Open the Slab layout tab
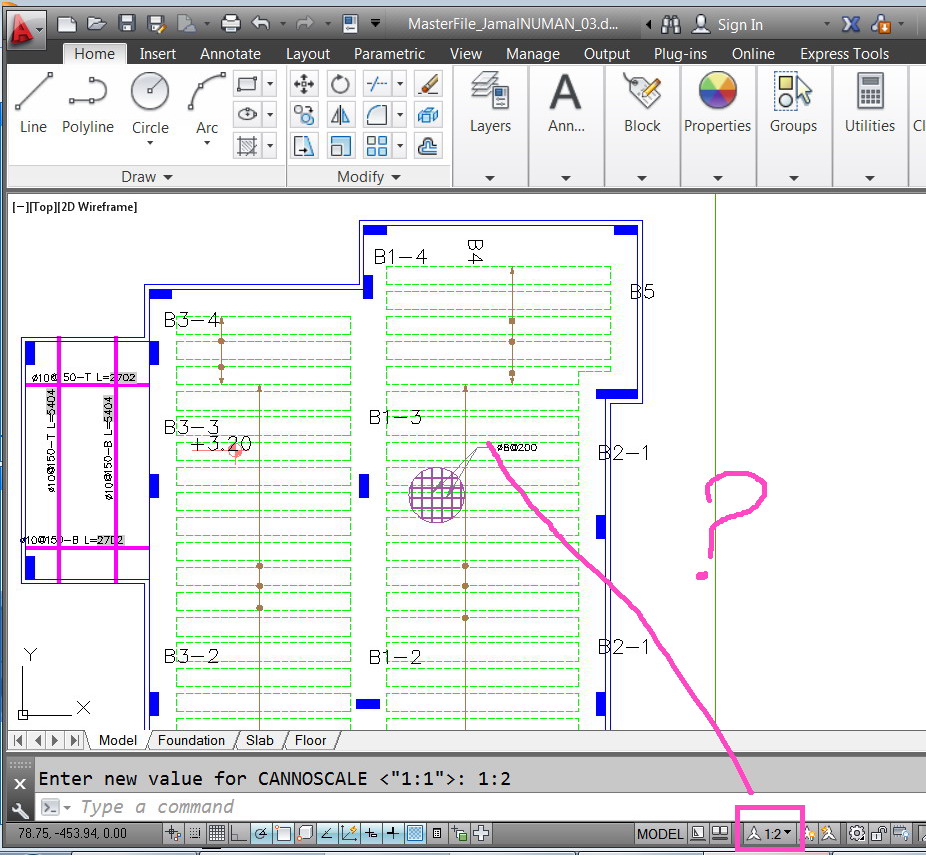The height and width of the screenshot is (855, 926). point(259,740)
